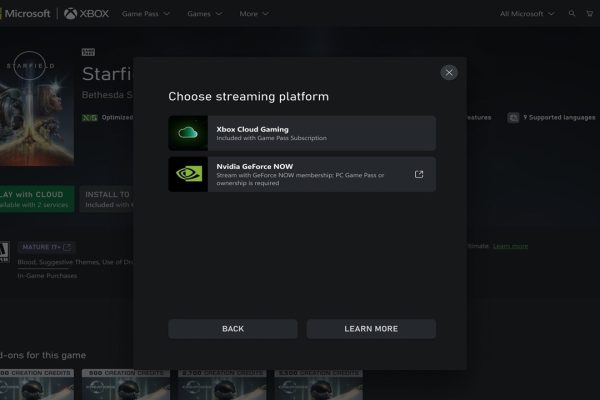Go back with the BACK button

pyautogui.click(x=233, y=329)
